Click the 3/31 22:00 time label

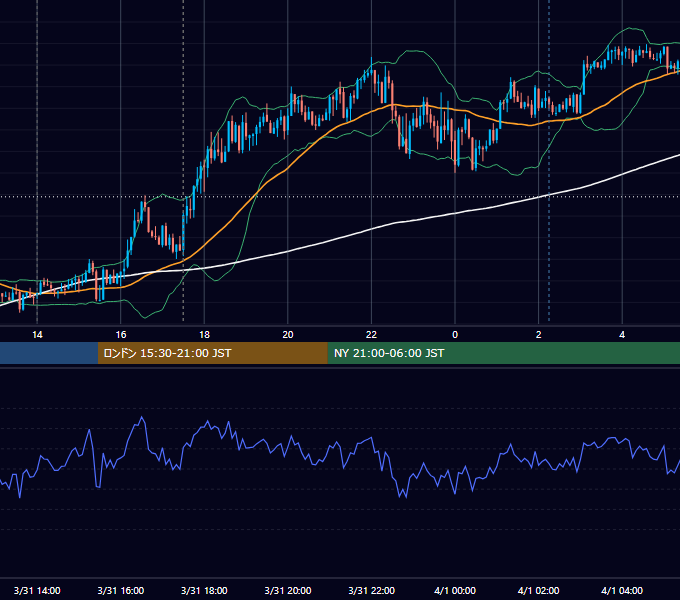[372, 590]
